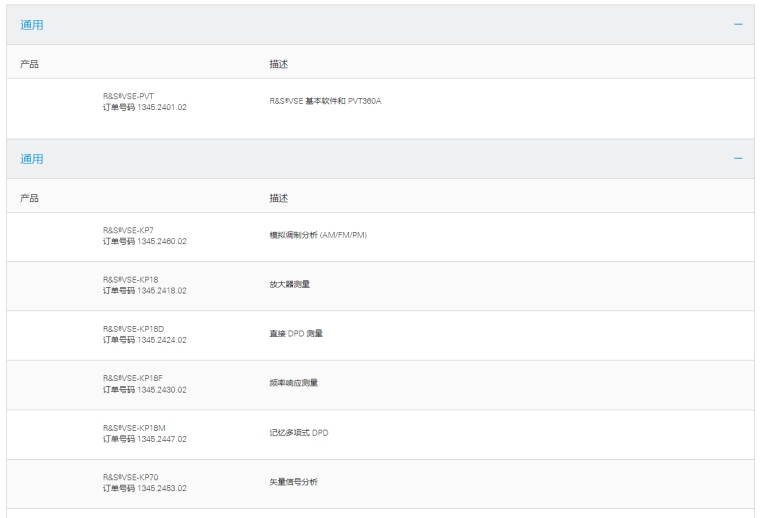Click the 描述 column header in second table
Viewport: 760px width, 518px height.
[278, 198]
